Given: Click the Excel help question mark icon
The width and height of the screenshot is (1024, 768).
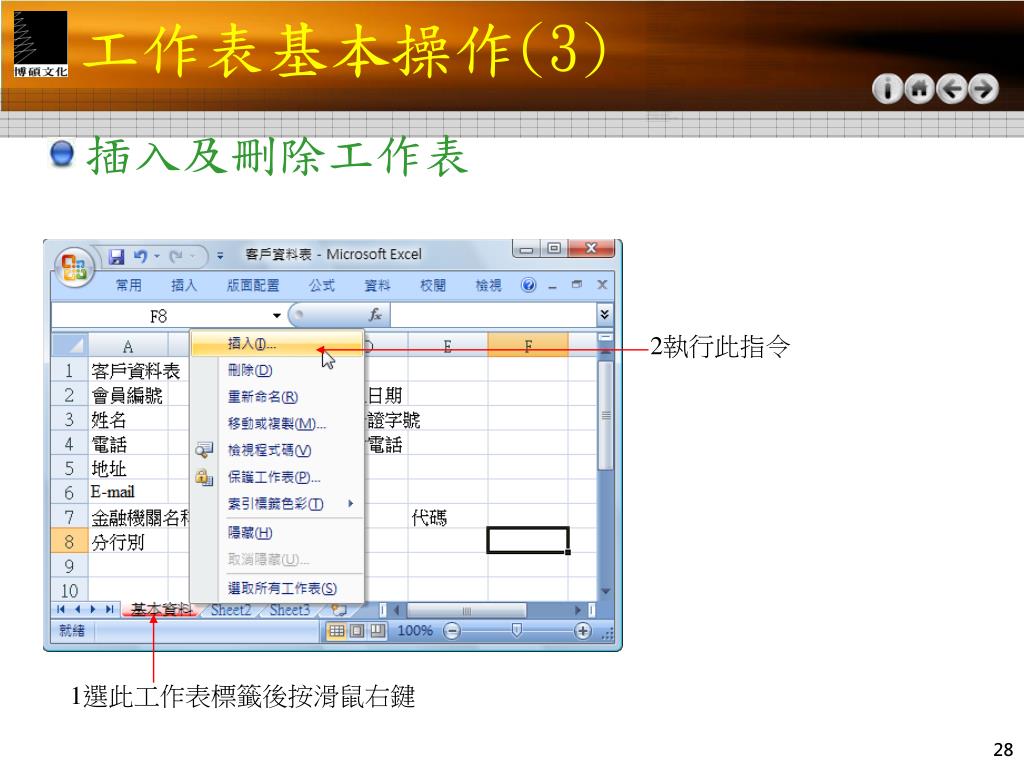Looking at the screenshot, I should click(x=528, y=285).
